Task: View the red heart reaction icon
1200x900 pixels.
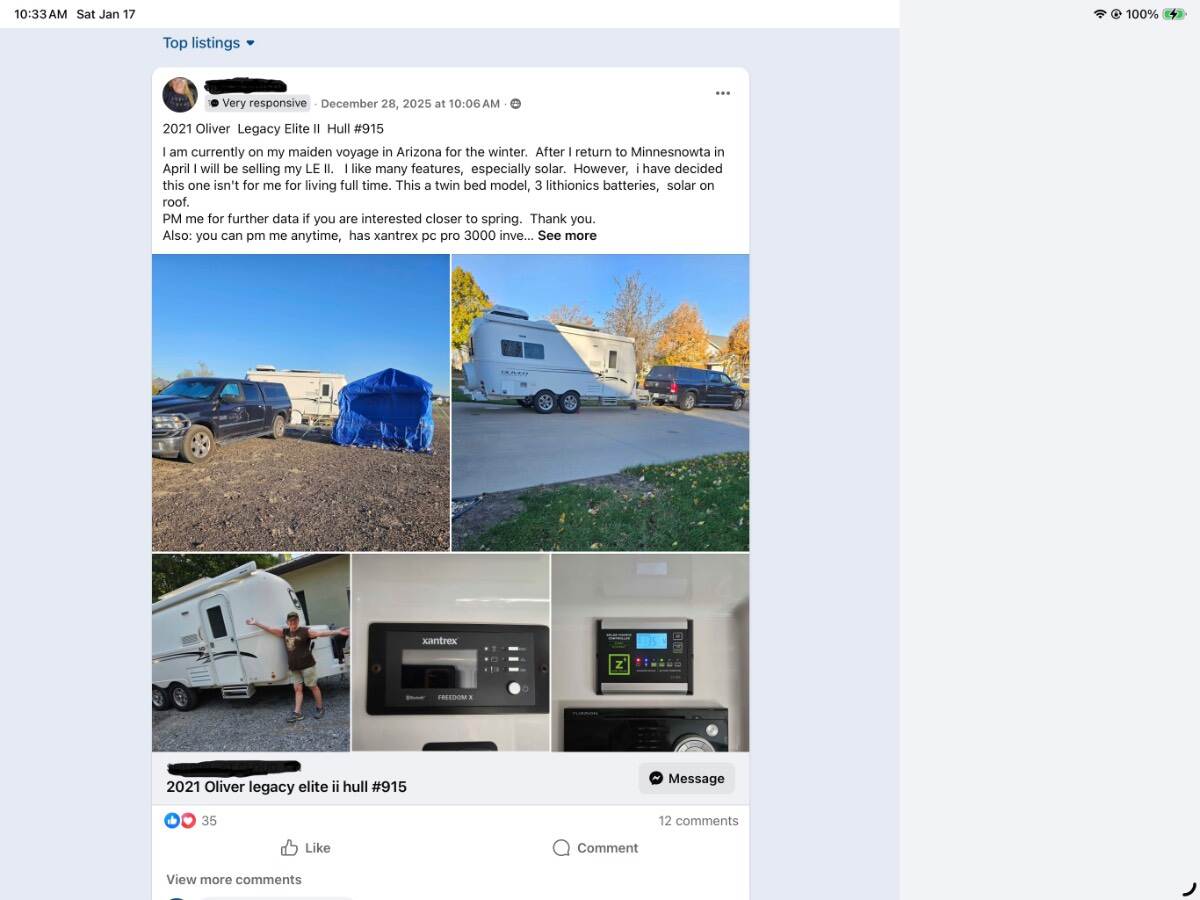Action: coord(188,821)
